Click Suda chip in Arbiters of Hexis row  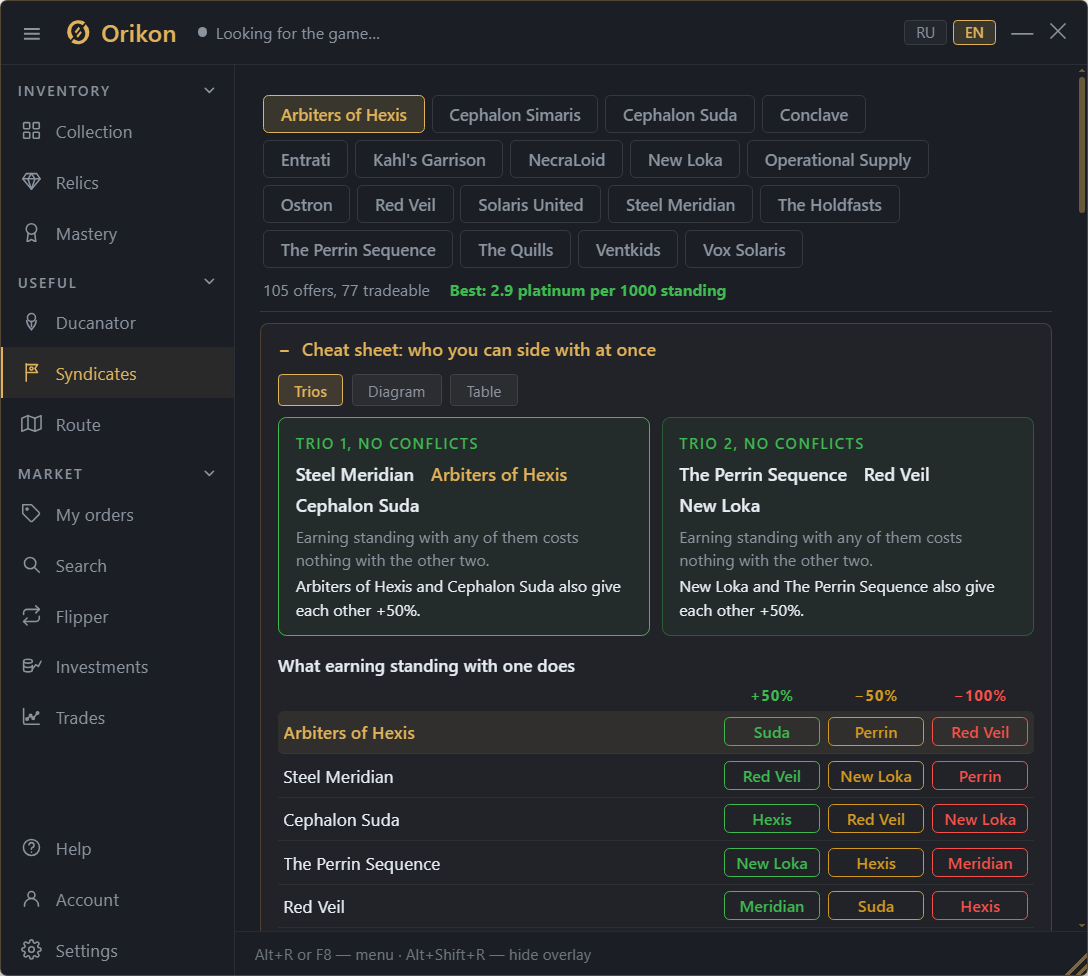(772, 732)
